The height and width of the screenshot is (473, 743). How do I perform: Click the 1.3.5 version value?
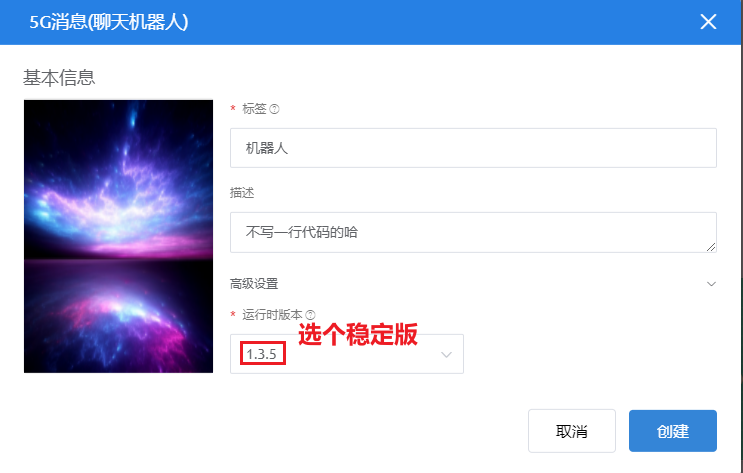point(262,354)
